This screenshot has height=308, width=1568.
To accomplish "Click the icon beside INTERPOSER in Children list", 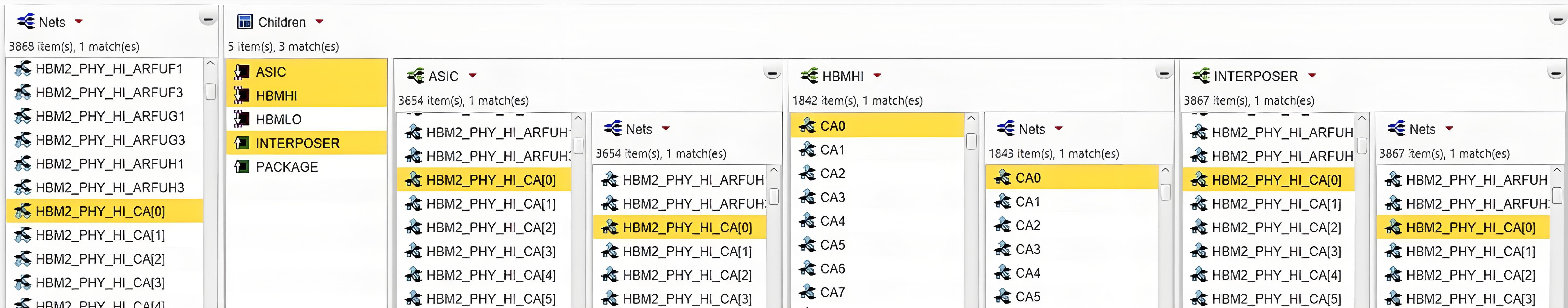I will tap(242, 143).
